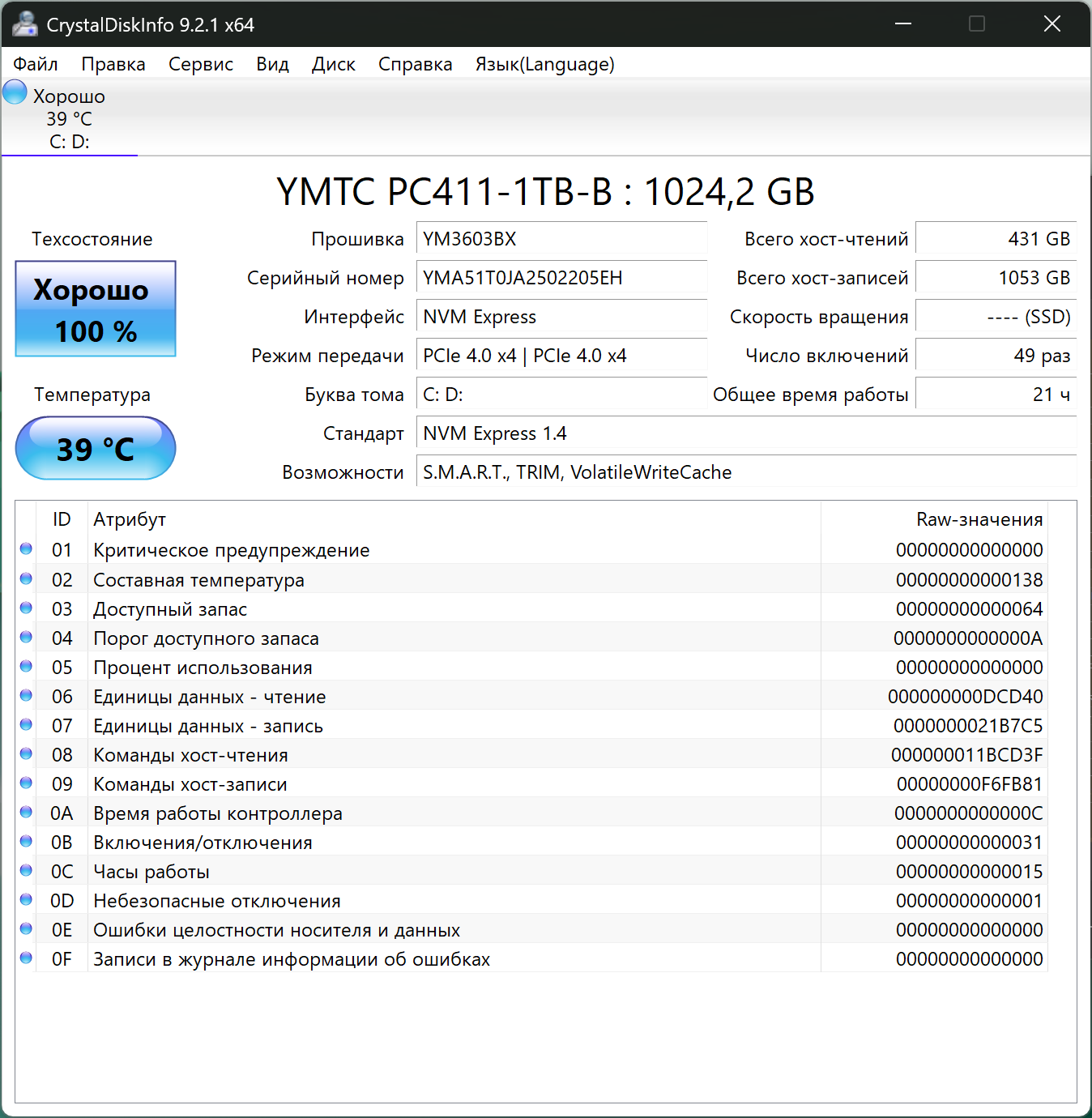Viewport: 1092px width, 1118px height.
Task: Click the power-on hours value 21 ч
Action: [996, 395]
